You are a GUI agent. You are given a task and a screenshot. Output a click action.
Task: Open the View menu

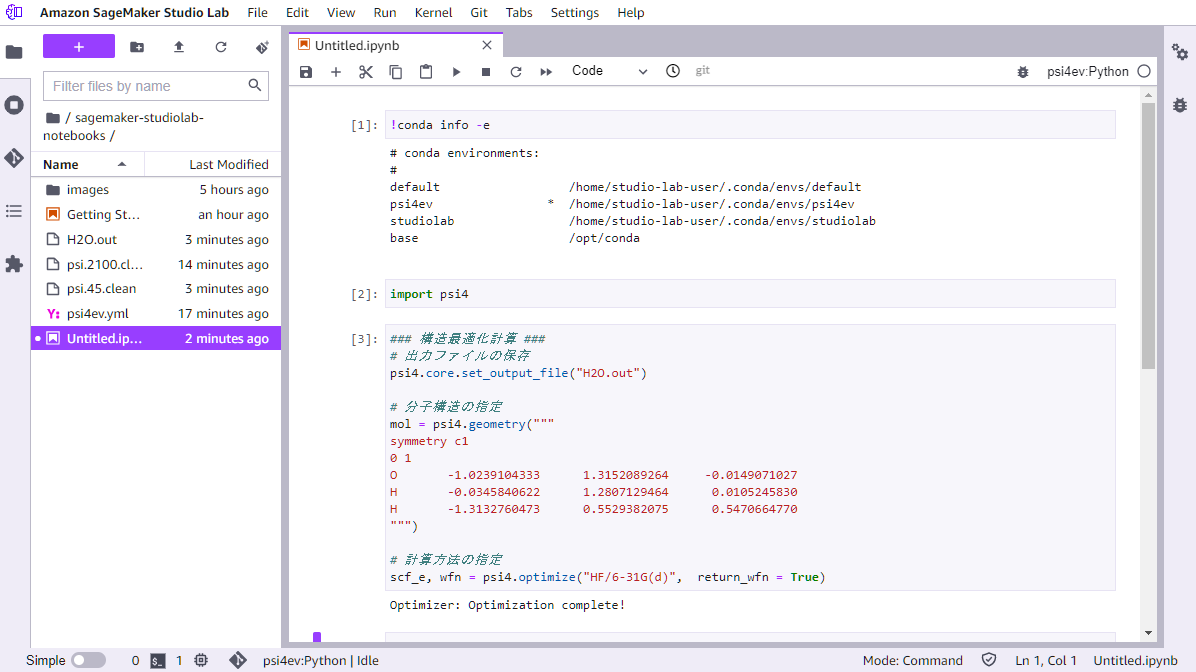[341, 13]
